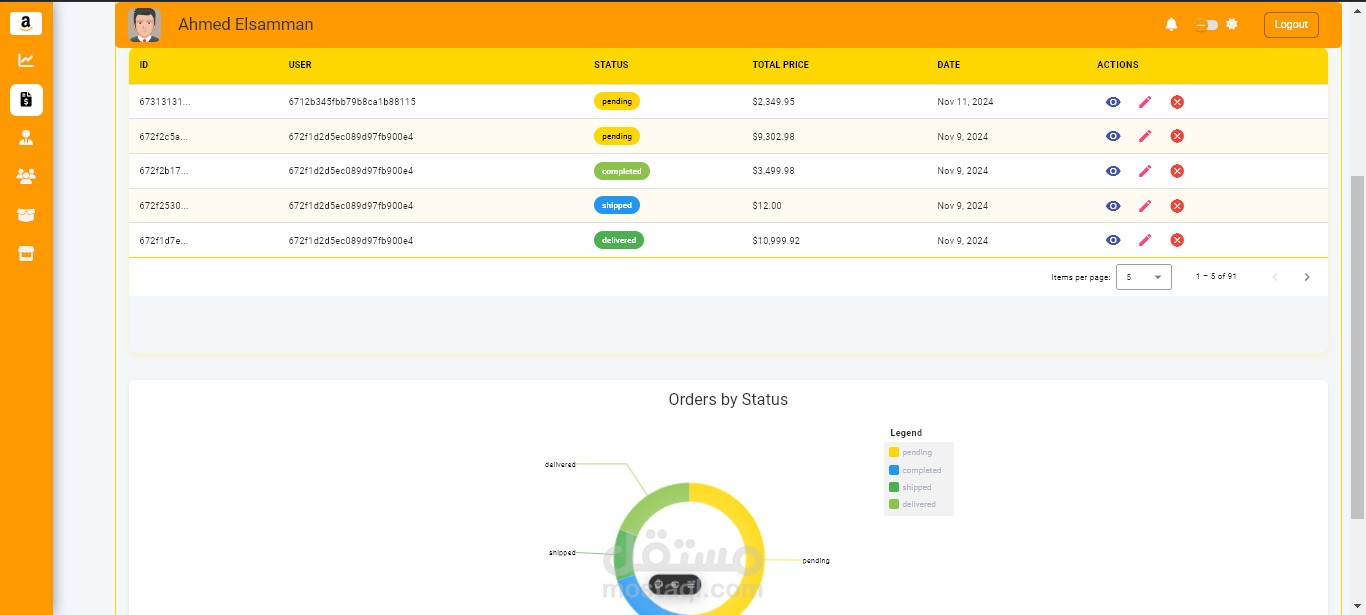Toggle the dark mode switch
This screenshot has height=615, width=1366.
(x=1206, y=24)
